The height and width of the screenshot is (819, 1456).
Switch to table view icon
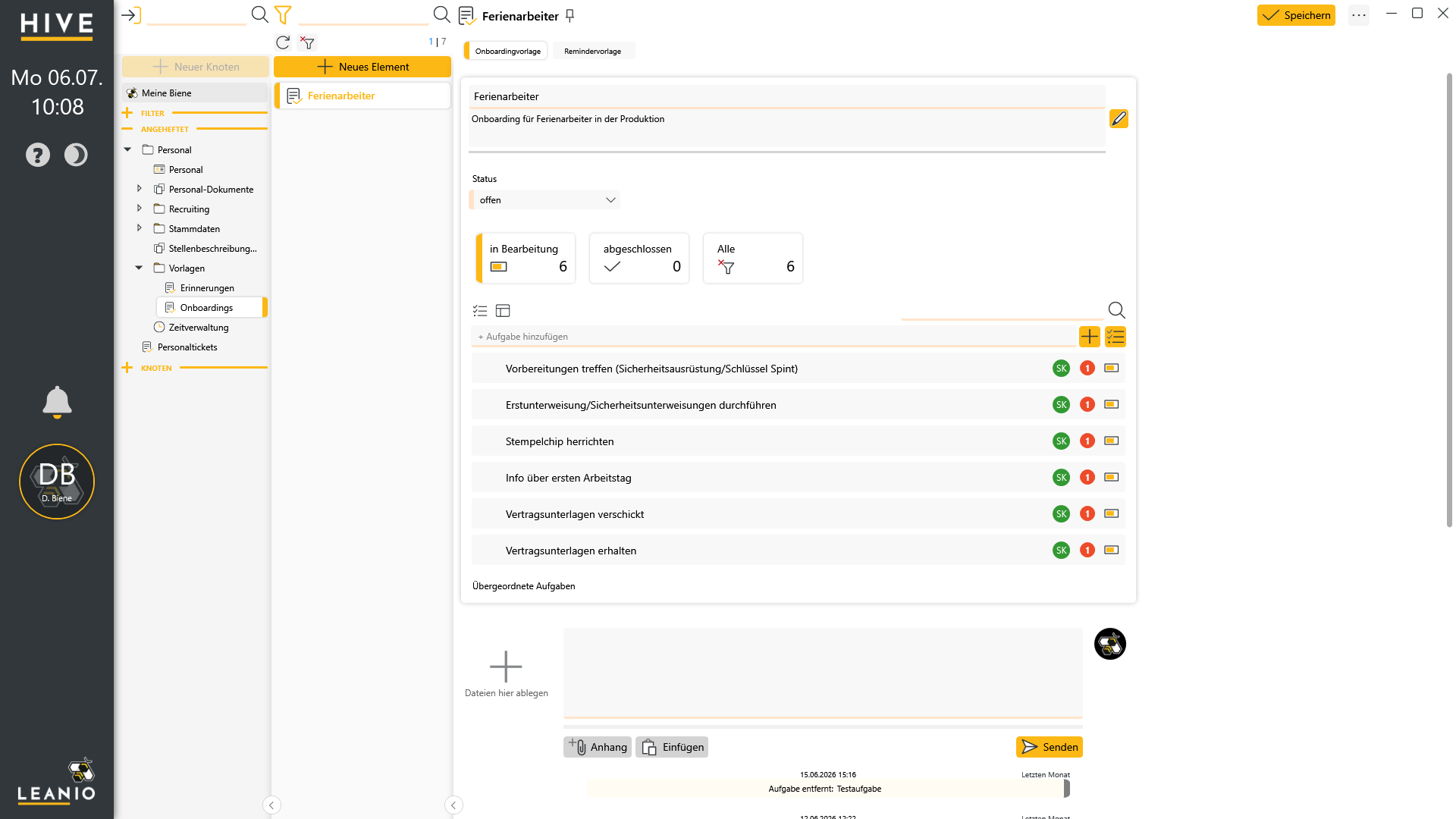[x=503, y=311]
